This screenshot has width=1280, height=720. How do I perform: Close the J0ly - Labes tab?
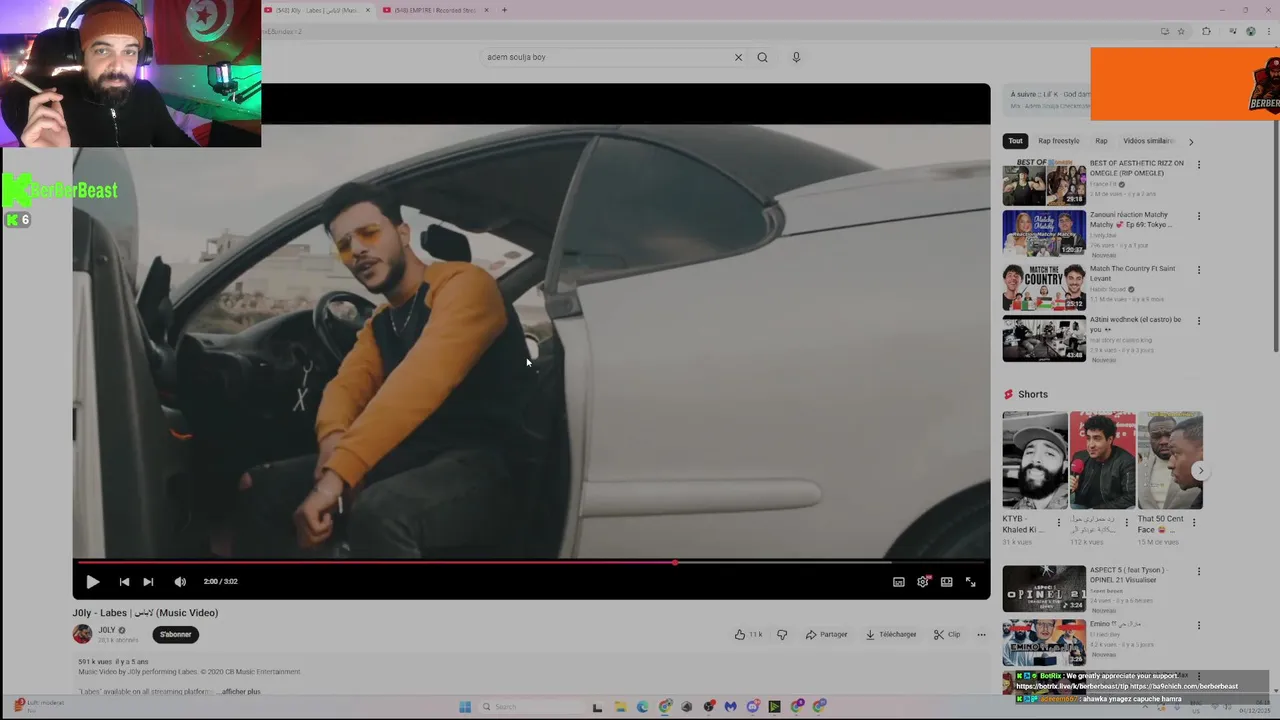point(367,10)
